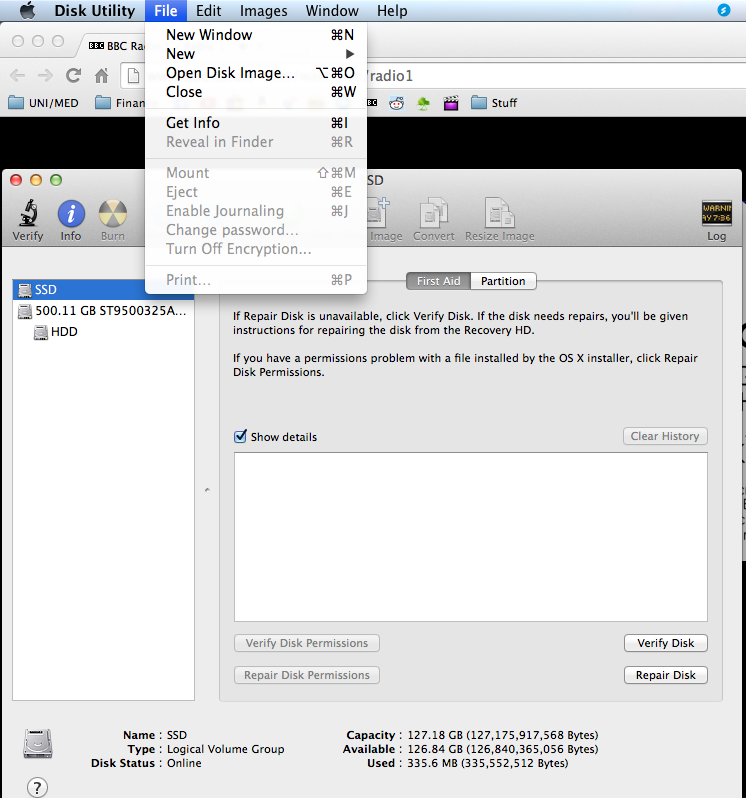Click the Clear History button

click(665, 436)
